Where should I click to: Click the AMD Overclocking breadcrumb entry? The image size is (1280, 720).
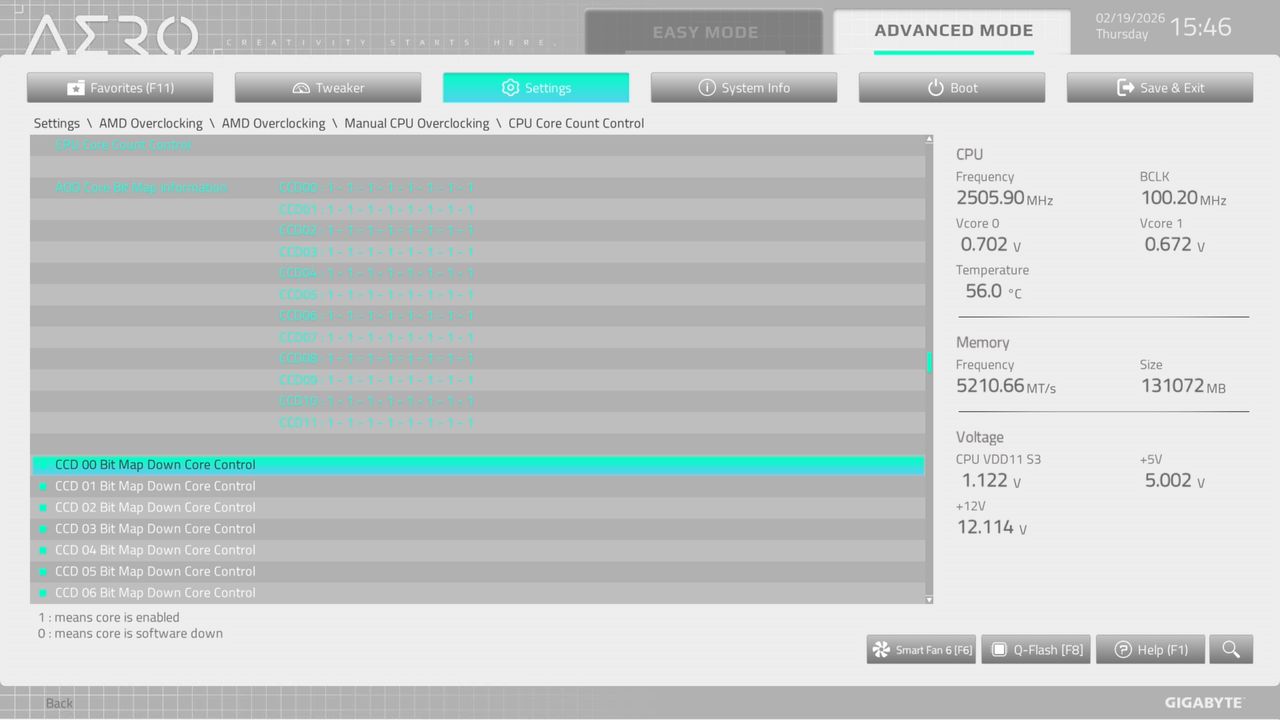[x=150, y=123]
